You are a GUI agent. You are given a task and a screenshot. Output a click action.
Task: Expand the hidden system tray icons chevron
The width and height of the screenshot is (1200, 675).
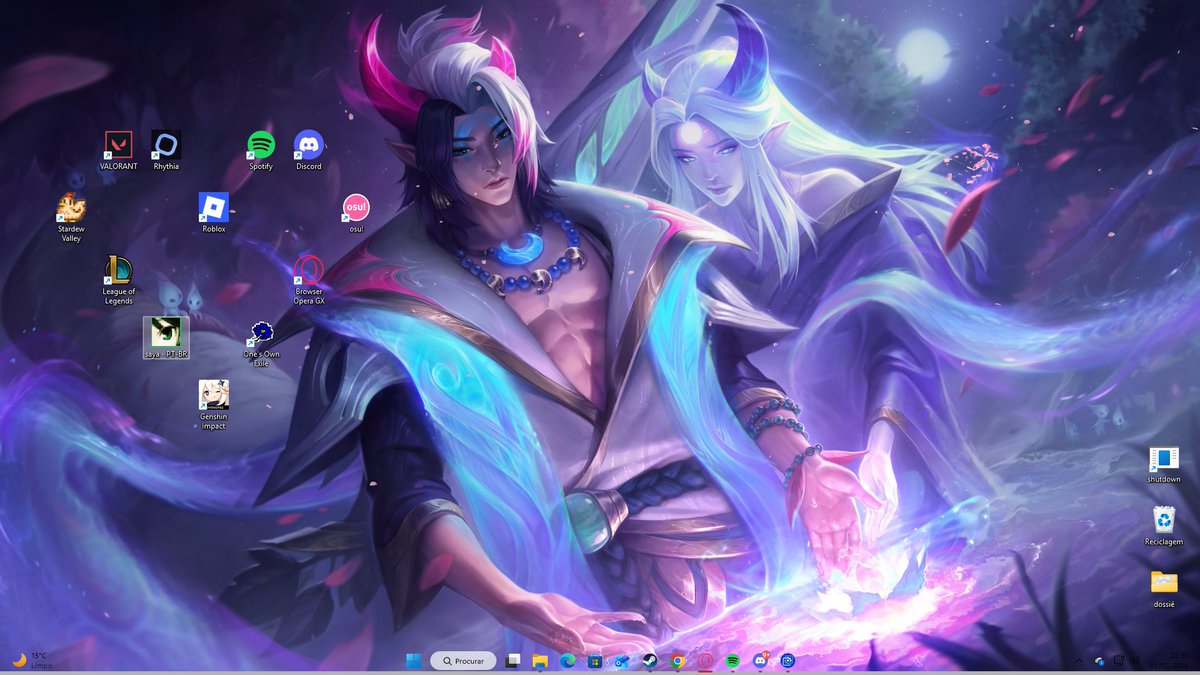pyautogui.click(x=1079, y=661)
